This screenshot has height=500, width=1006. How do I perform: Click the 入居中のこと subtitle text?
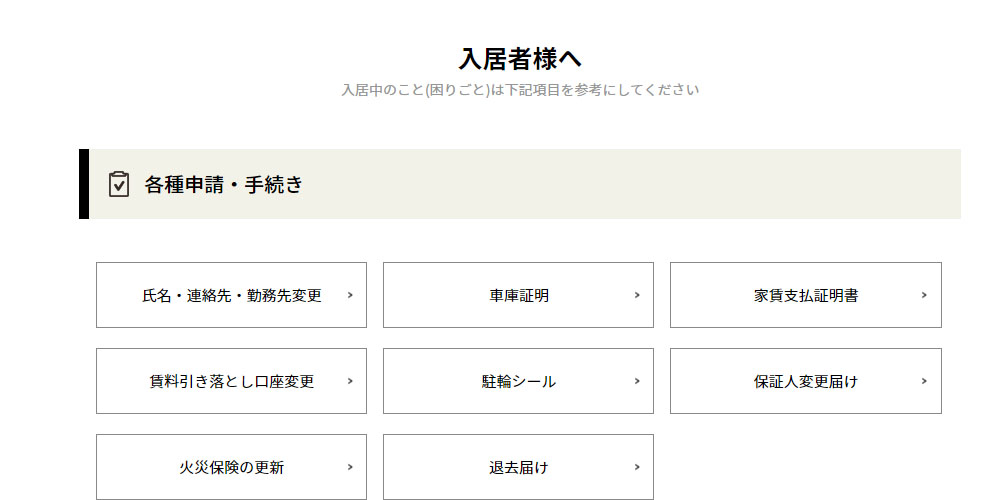point(520,90)
